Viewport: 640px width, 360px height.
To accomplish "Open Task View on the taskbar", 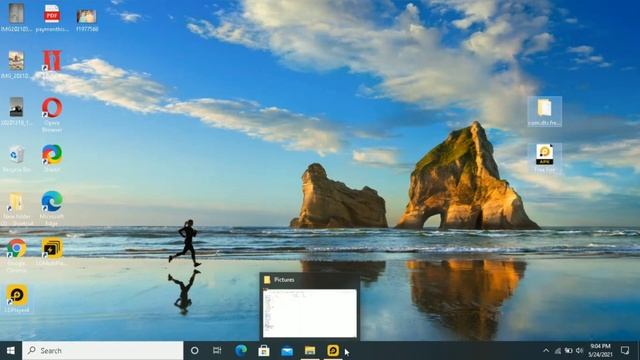I will point(217,351).
